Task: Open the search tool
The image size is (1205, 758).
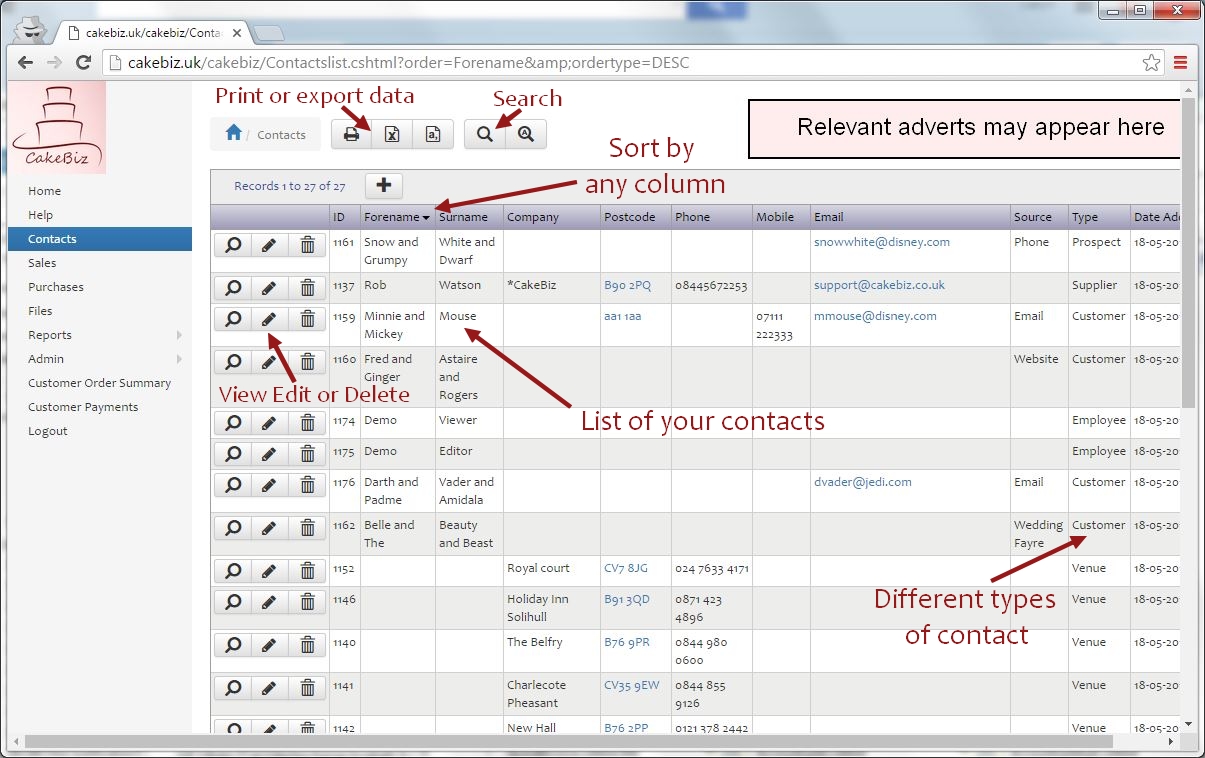Action: click(485, 132)
